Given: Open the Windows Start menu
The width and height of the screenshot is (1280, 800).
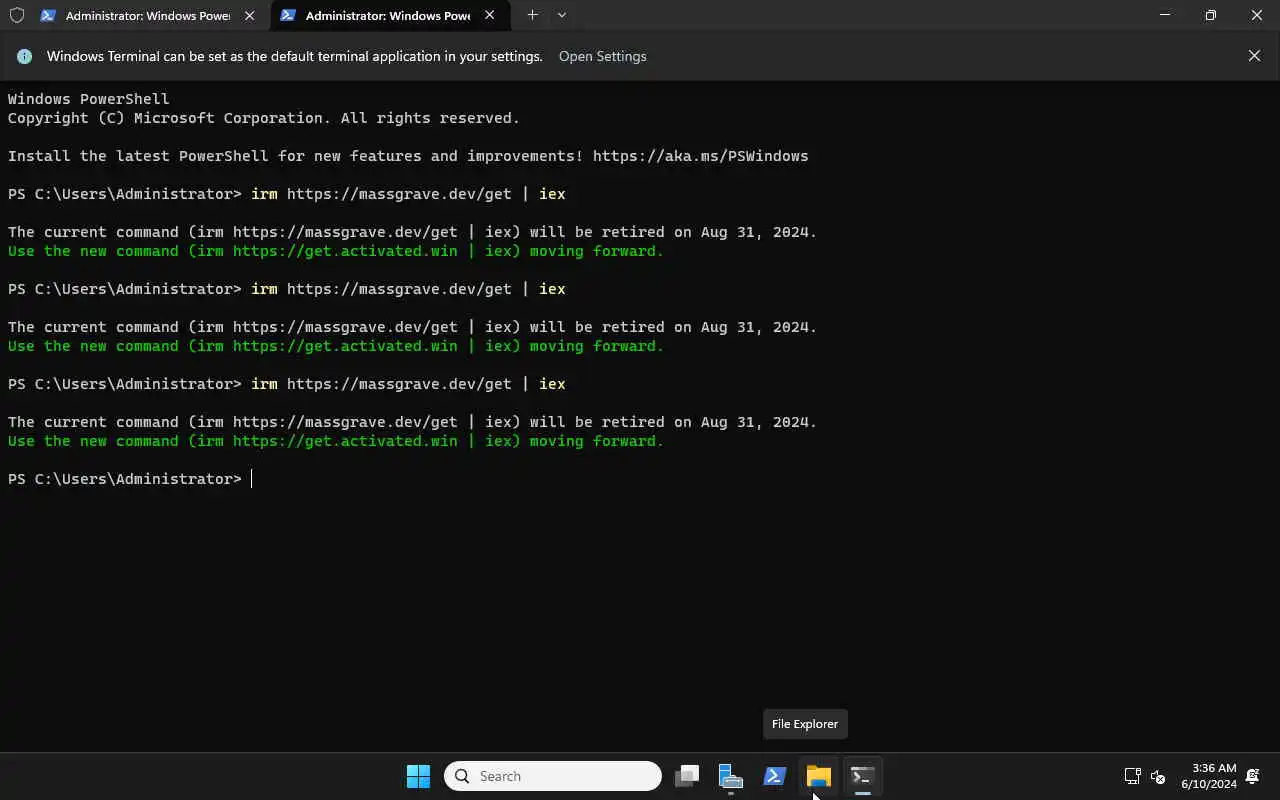Looking at the screenshot, I should tap(418, 776).
